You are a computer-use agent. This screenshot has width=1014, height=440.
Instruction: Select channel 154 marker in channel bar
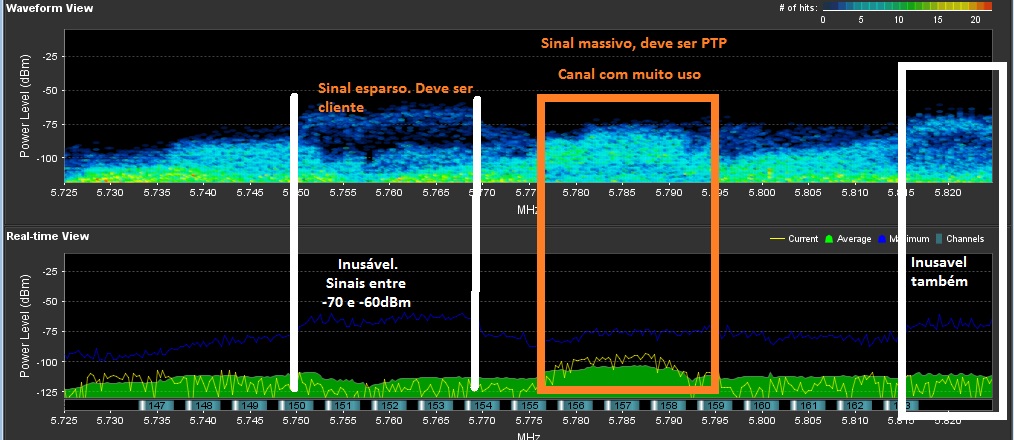click(x=483, y=406)
